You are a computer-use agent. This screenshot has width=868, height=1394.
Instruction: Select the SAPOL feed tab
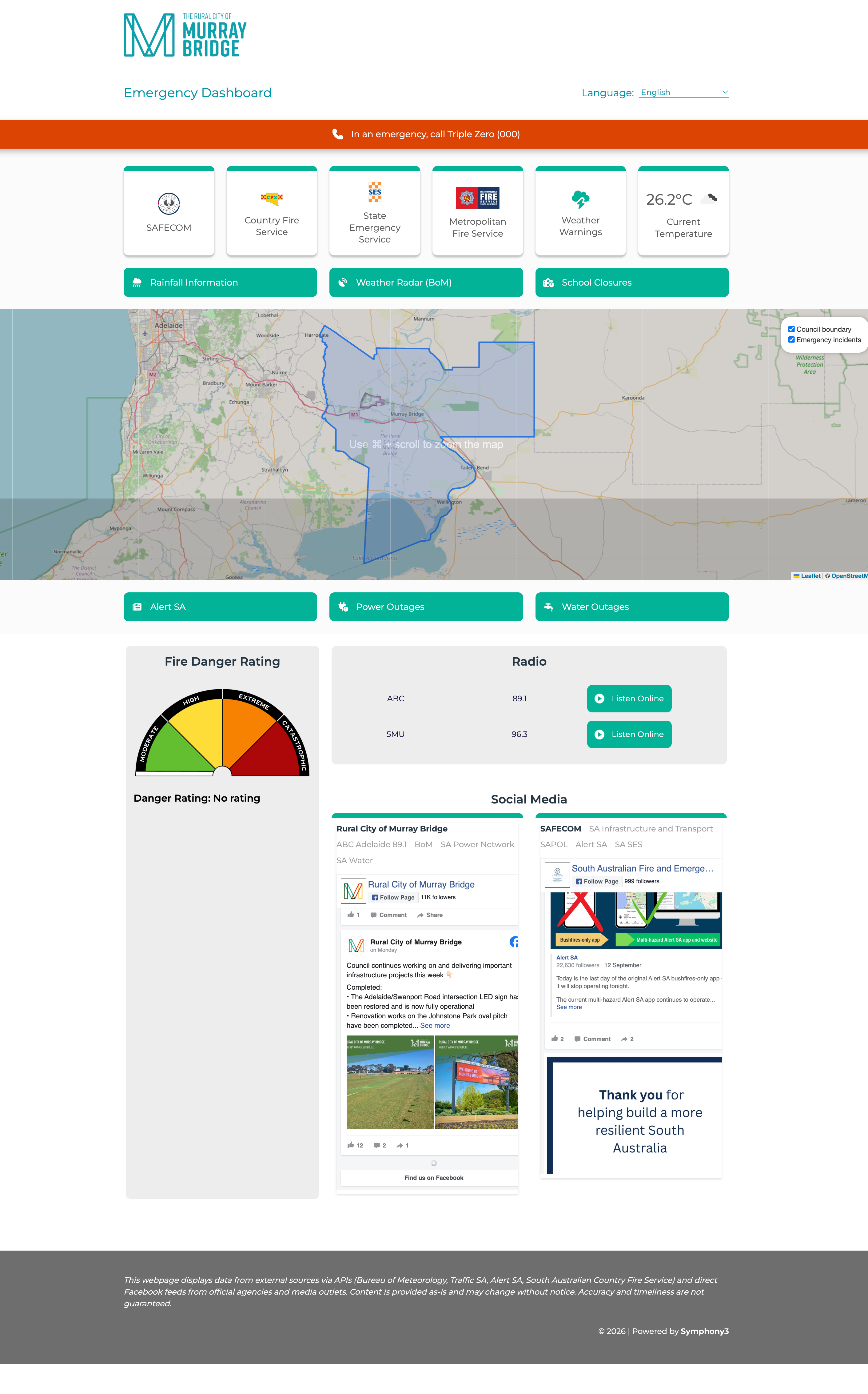click(x=553, y=844)
